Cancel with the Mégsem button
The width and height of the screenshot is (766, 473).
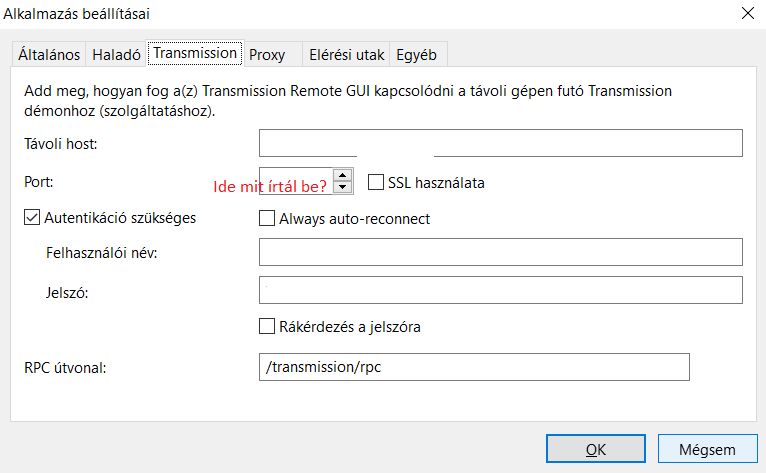[x=707, y=449]
